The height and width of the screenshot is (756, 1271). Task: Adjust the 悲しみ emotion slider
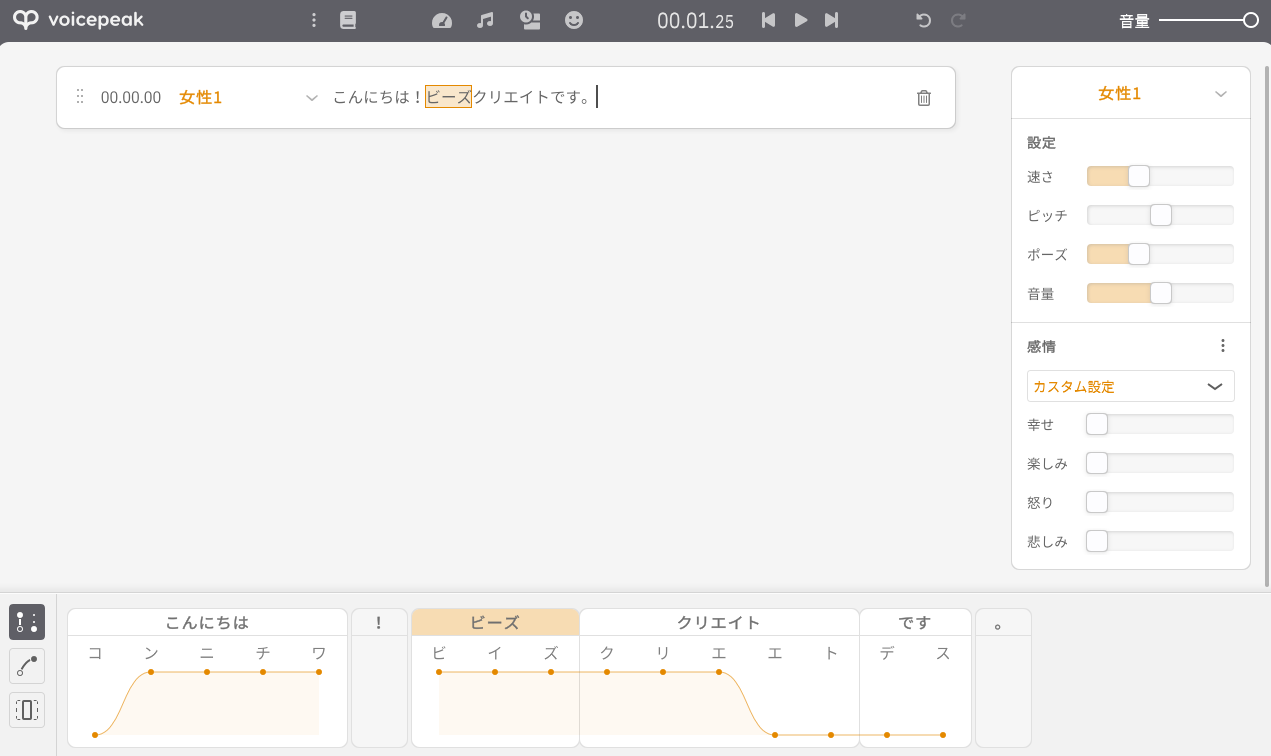[x=1160, y=541]
